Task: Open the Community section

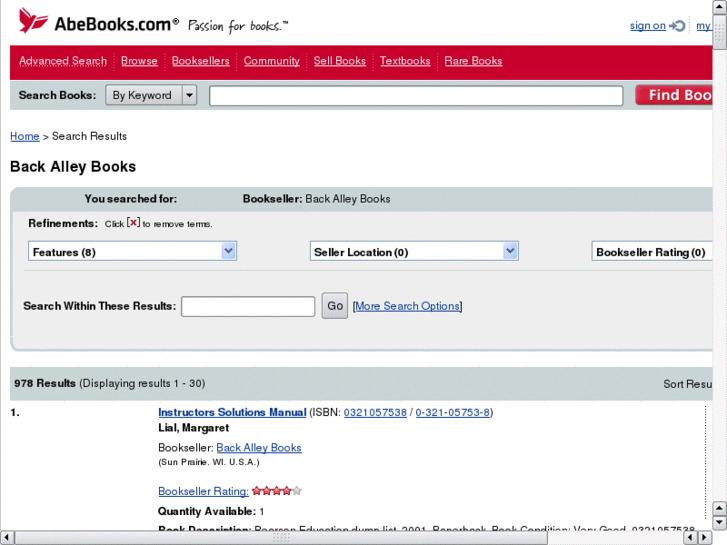Action: pyautogui.click(x=272, y=61)
